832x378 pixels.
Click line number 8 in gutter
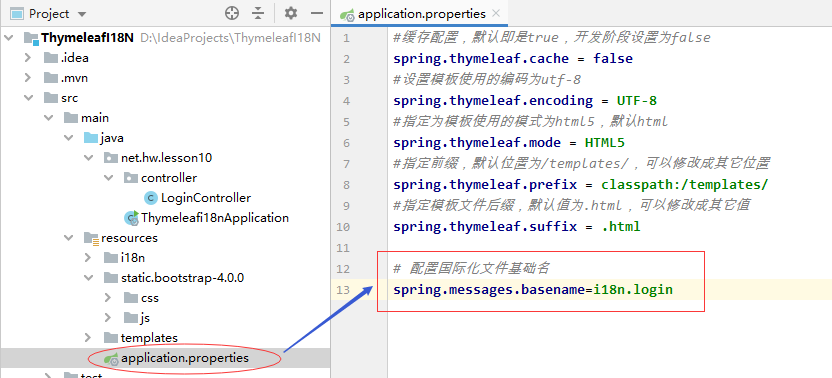tap(346, 185)
